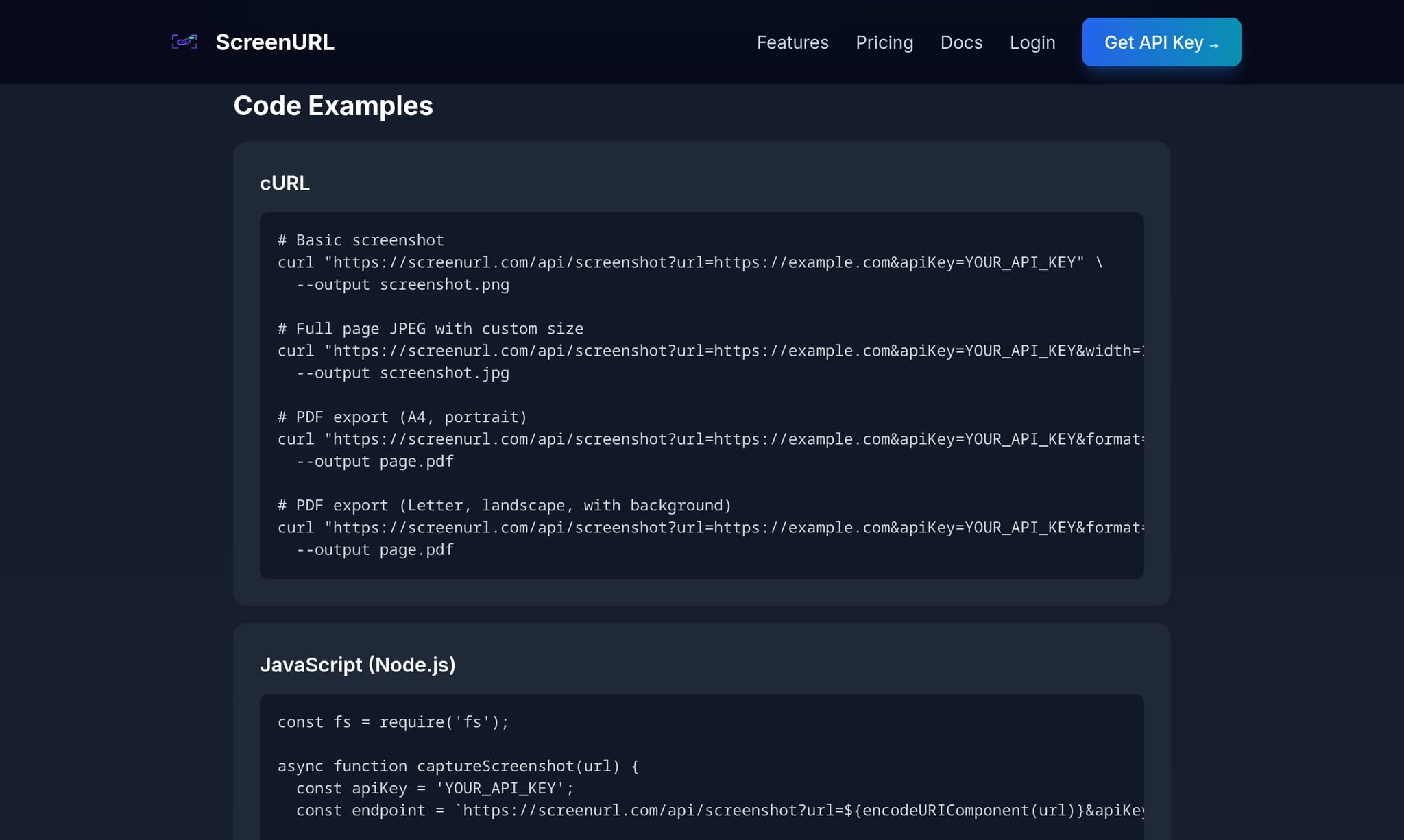Select the JavaScript (Node.js) section title
Image resolution: width=1404 pixels, height=840 pixels.
point(359,665)
